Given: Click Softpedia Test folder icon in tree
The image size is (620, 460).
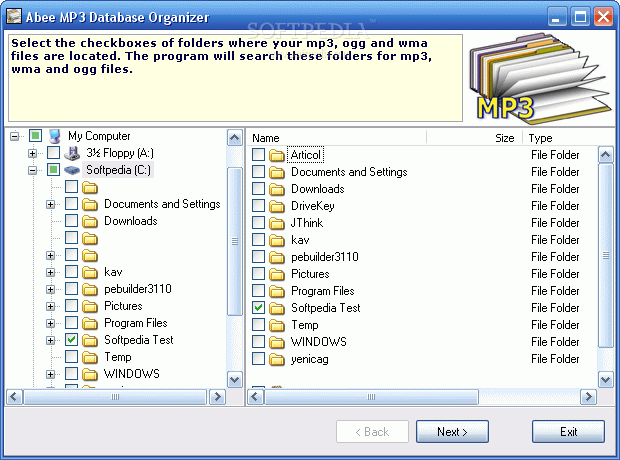Looking at the screenshot, I should tap(90, 341).
